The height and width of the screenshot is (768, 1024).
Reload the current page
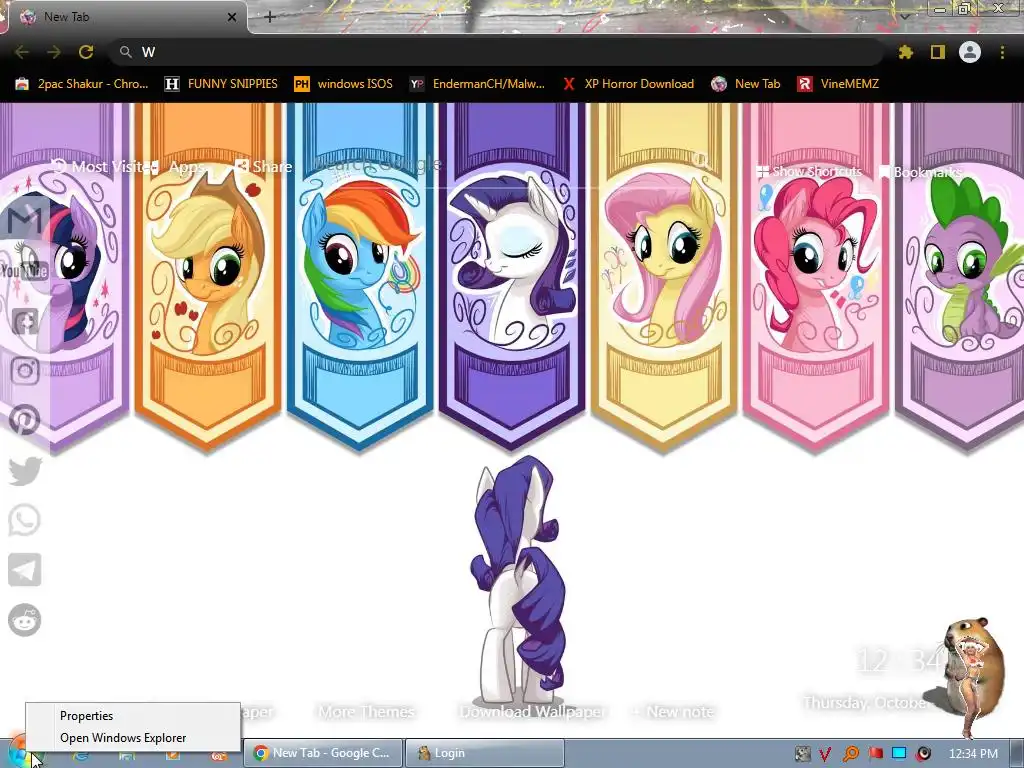[x=86, y=52]
